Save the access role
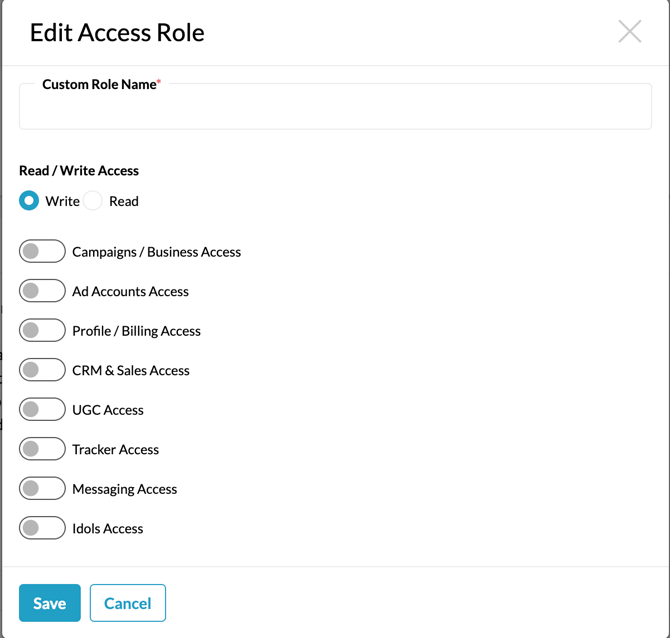The width and height of the screenshot is (670, 638). [49, 603]
